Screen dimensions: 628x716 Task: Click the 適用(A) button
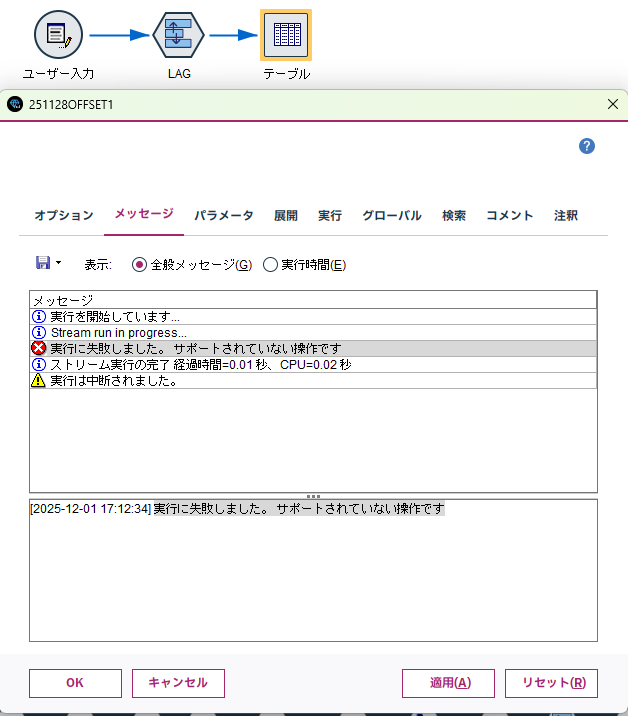pos(448,683)
